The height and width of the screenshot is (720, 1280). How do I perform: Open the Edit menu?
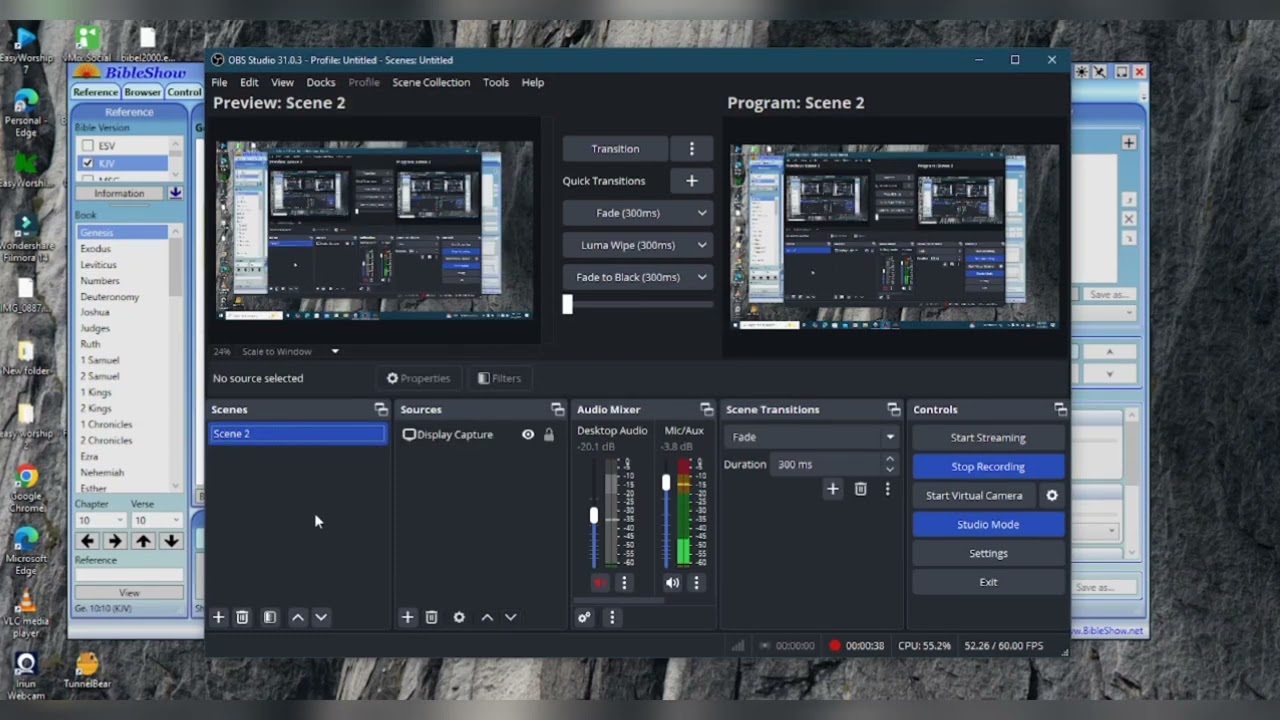pos(249,82)
